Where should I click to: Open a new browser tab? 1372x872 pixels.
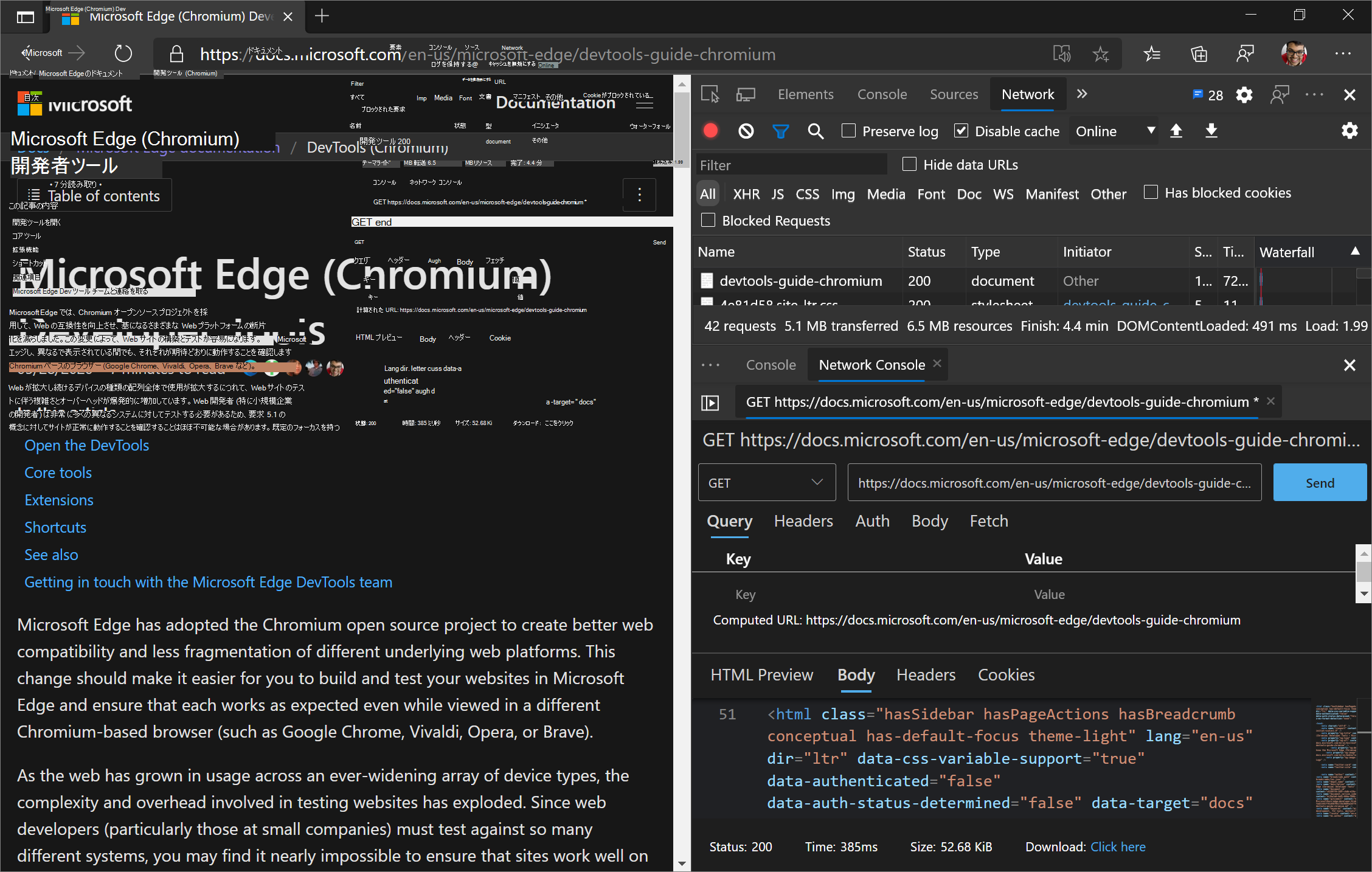click(x=322, y=16)
